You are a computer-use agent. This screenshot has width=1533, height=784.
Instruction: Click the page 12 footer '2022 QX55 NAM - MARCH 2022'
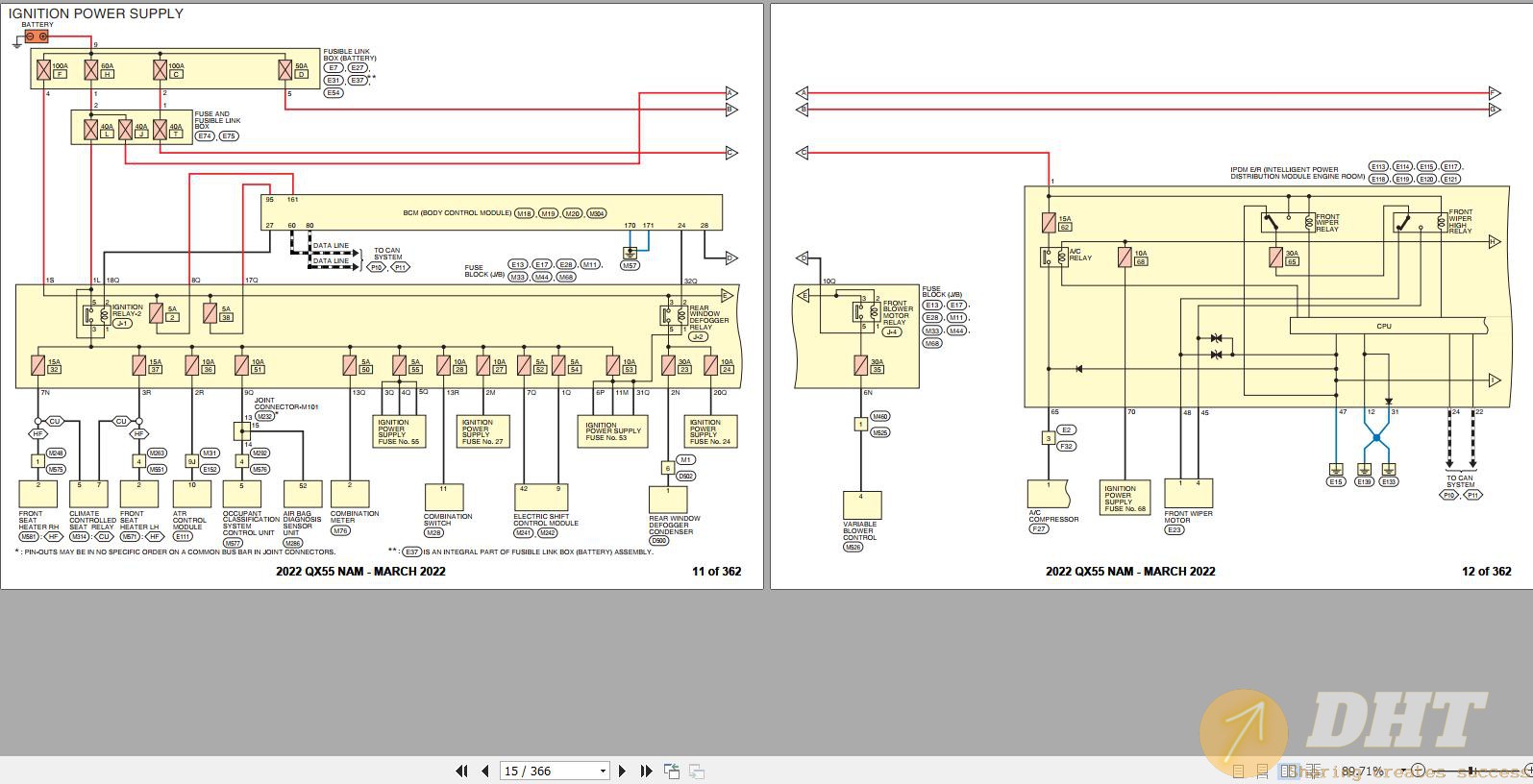(1130, 571)
